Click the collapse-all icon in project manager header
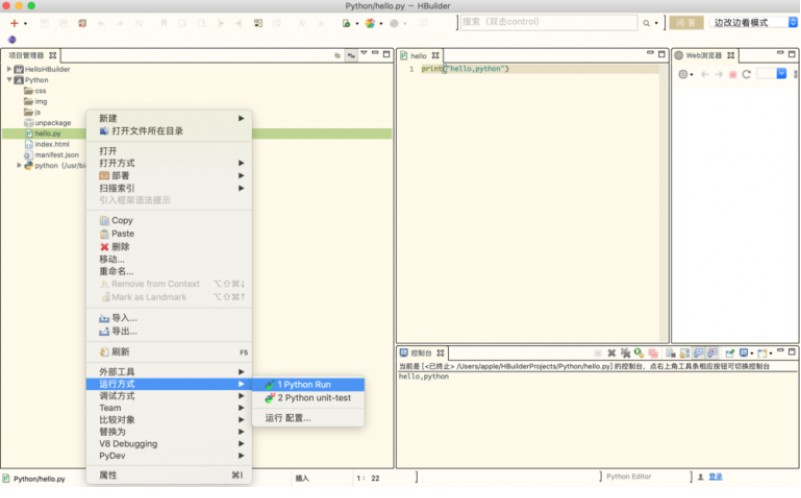Screen dimensions: 801x498 click(x=338, y=55)
